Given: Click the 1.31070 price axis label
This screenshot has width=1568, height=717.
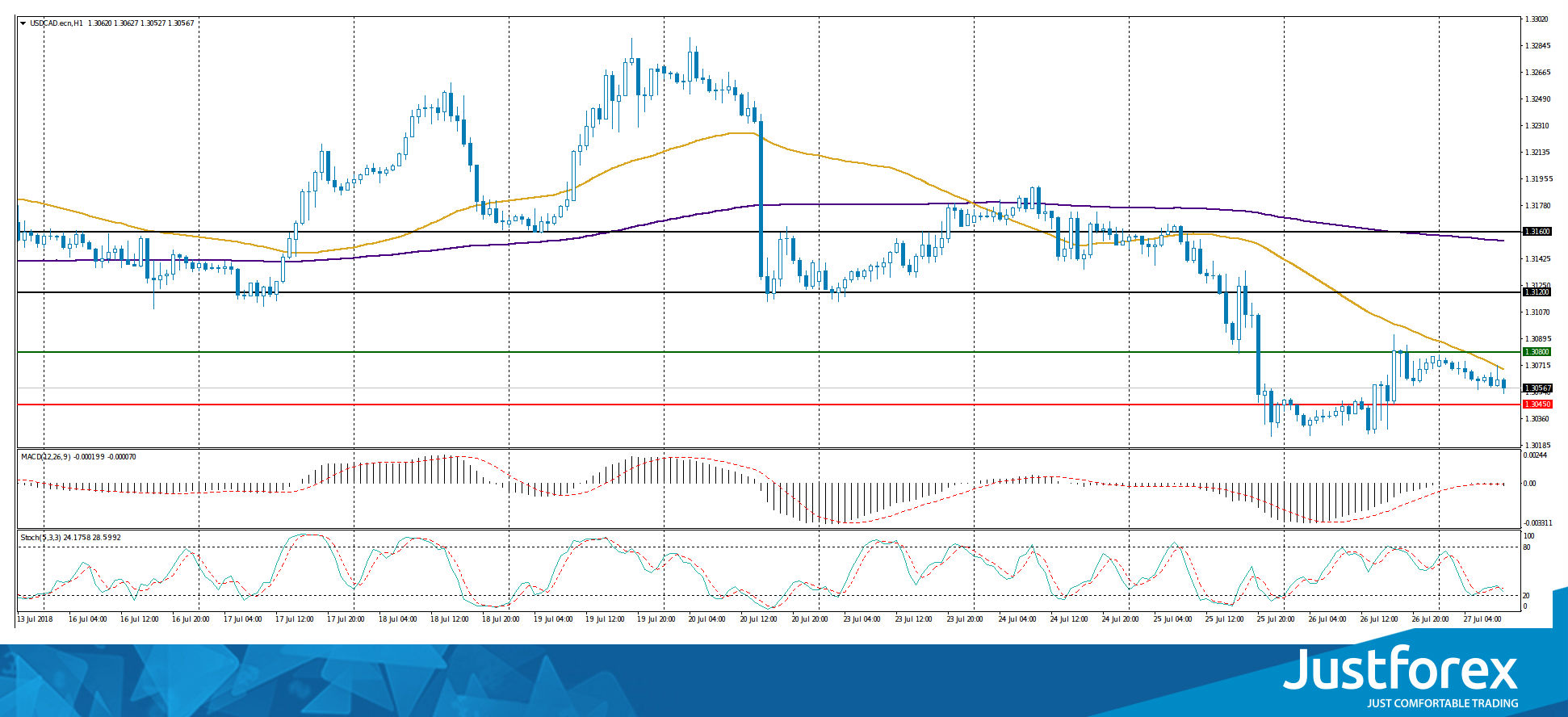Looking at the screenshot, I should pyautogui.click(x=1537, y=312).
